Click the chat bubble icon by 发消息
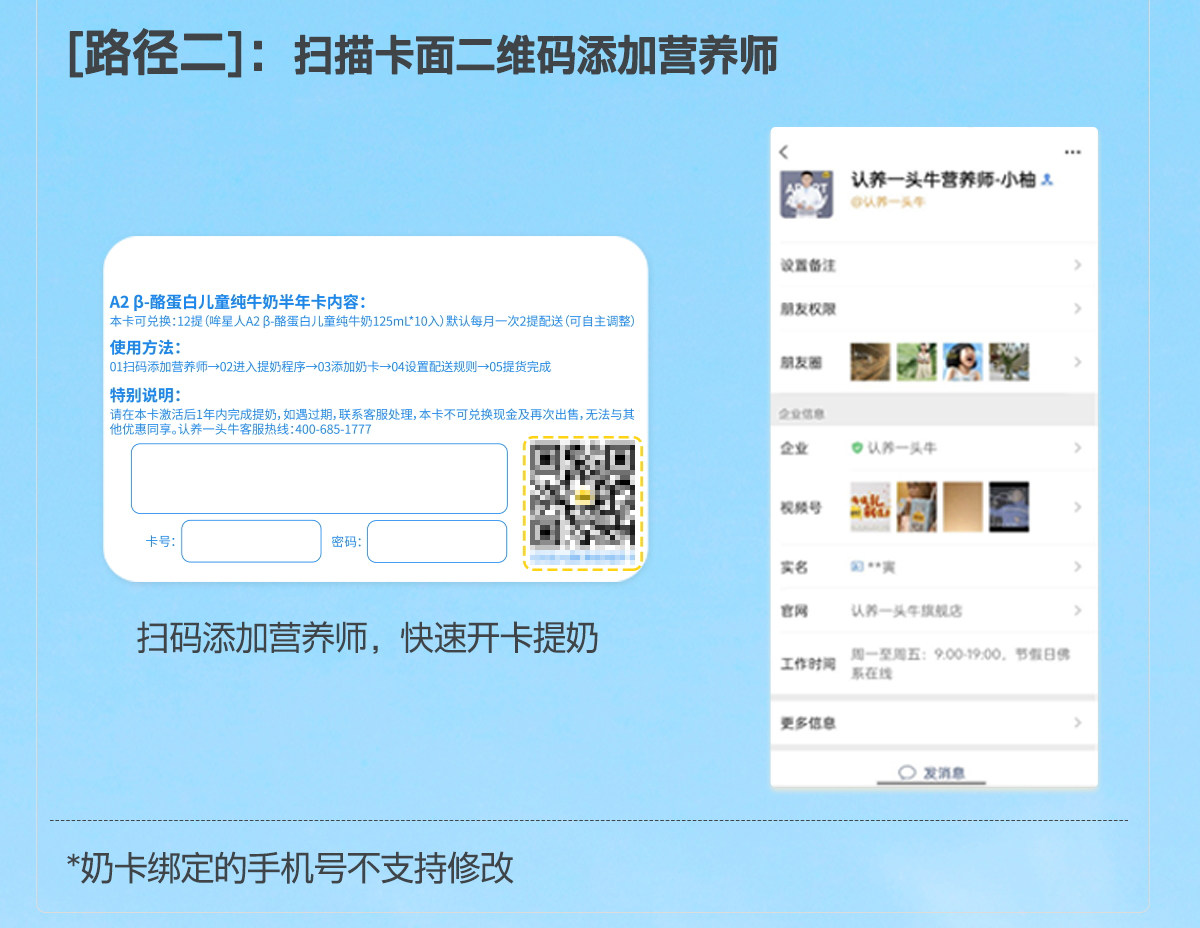The height and width of the screenshot is (928, 1200). [907, 773]
